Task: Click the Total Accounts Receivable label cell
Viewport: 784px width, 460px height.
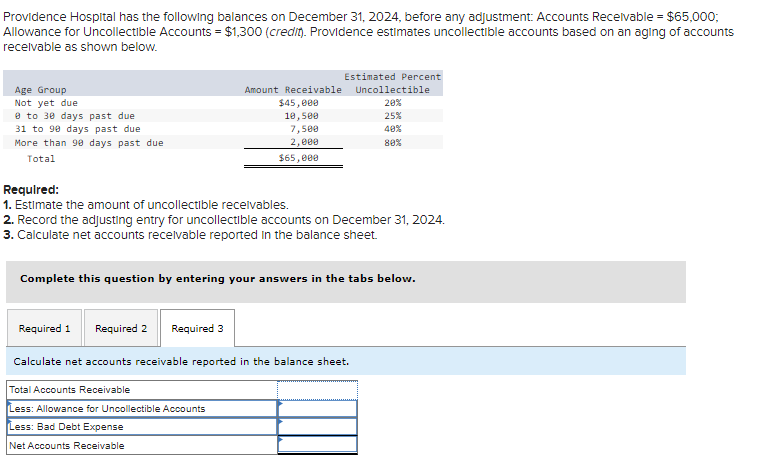Action: 142,390
